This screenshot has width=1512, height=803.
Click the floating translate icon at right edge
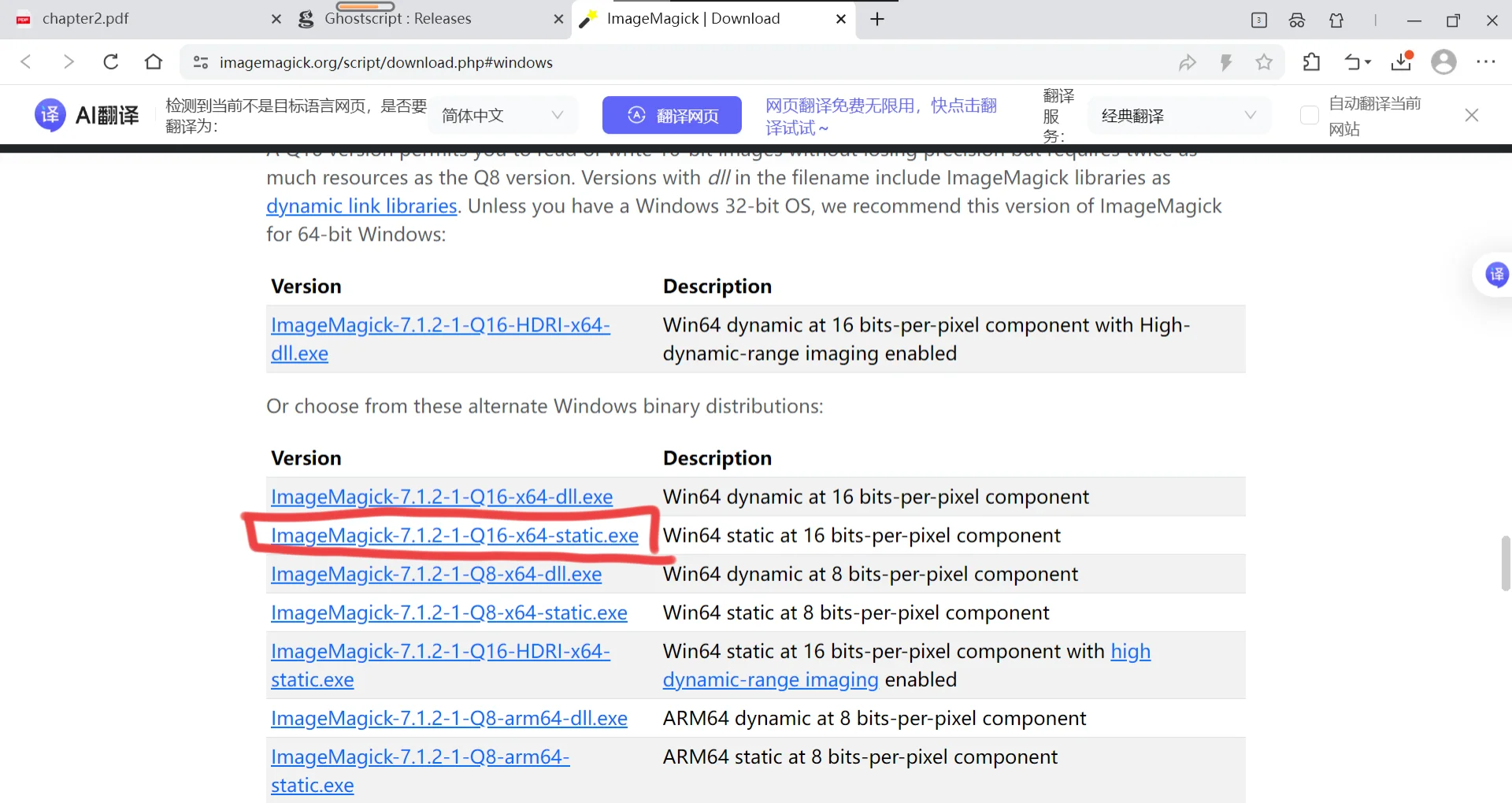coord(1496,275)
